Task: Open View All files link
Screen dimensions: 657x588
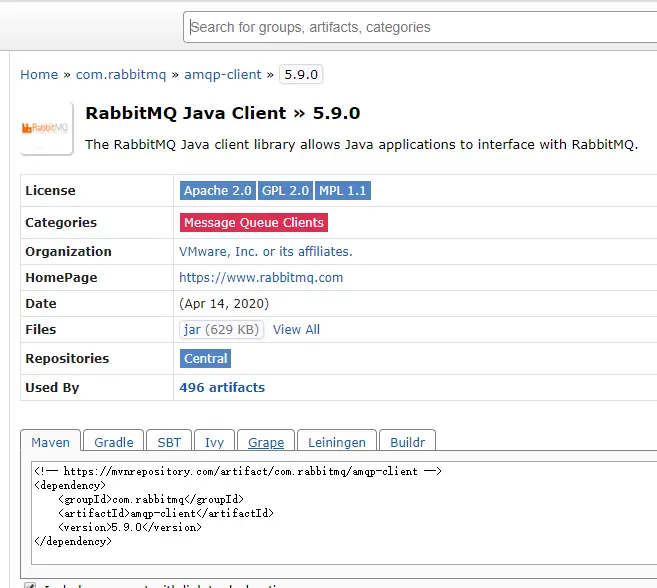Action: tap(296, 329)
